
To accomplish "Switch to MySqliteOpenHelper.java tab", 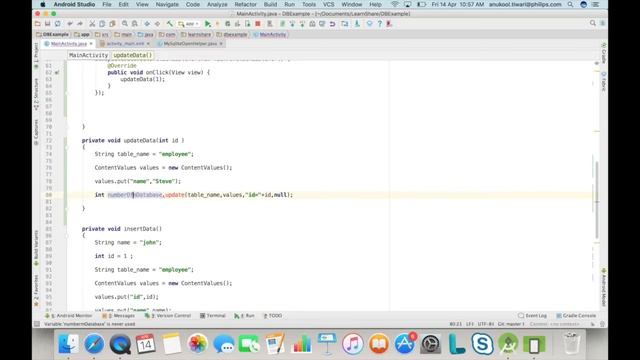I will tap(190, 43).
